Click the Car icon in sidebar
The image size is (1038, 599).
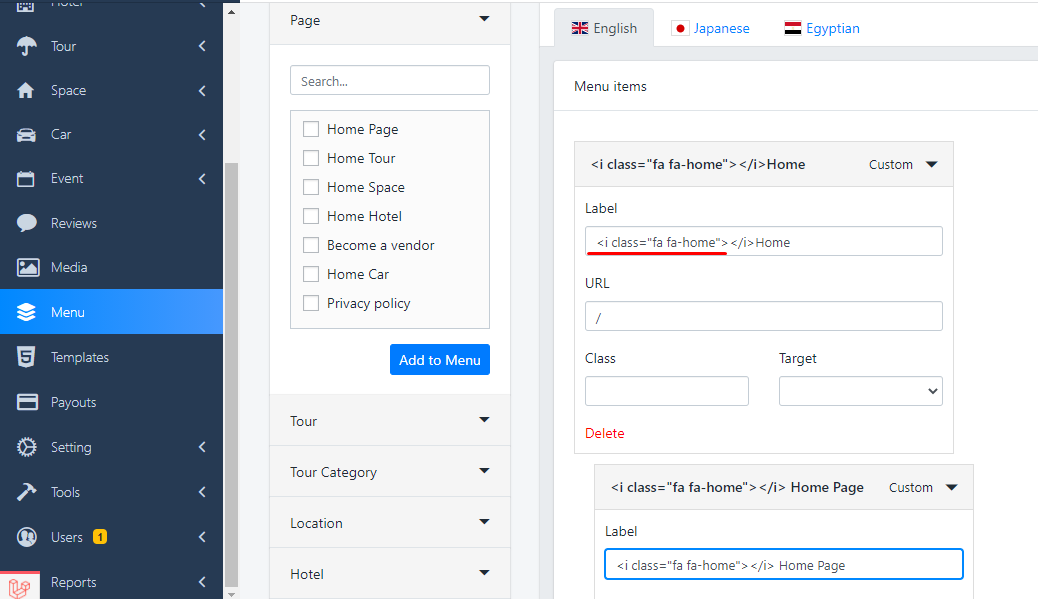[27, 134]
